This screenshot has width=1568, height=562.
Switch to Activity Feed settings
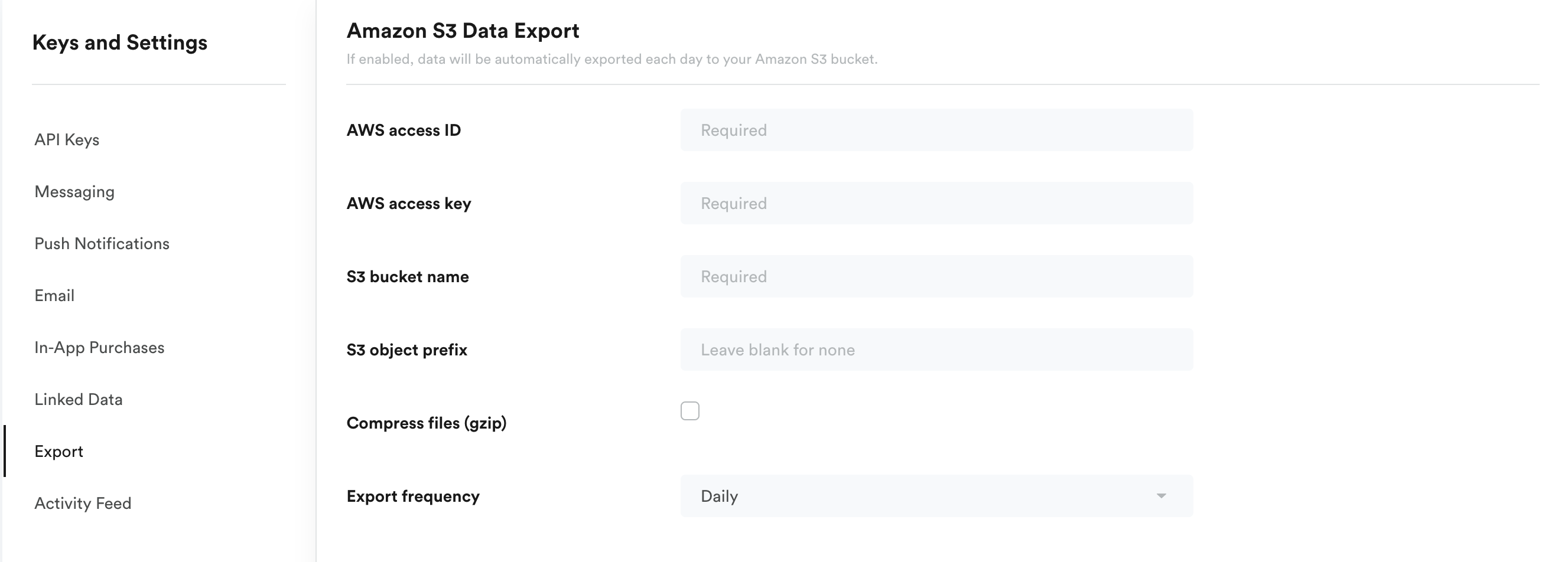point(83,504)
